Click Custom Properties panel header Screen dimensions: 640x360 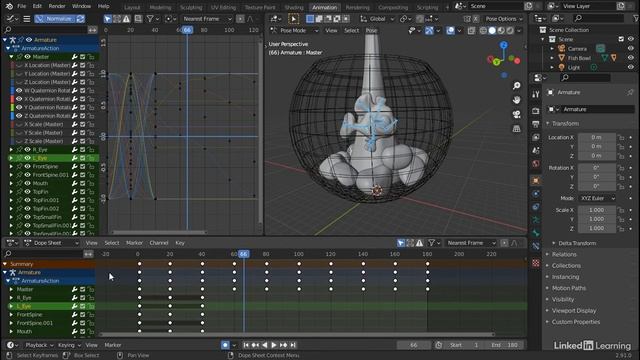[576, 322]
